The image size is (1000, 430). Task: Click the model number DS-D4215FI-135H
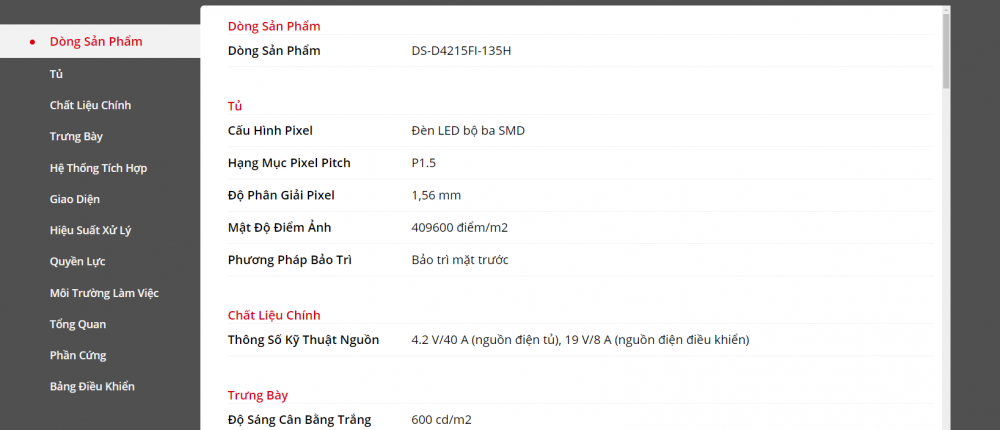coord(461,51)
